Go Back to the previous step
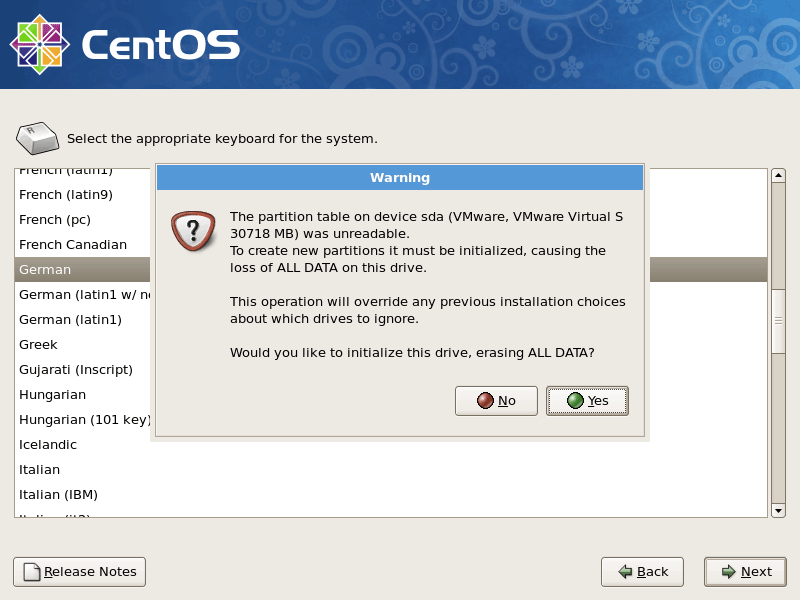 (x=642, y=572)
